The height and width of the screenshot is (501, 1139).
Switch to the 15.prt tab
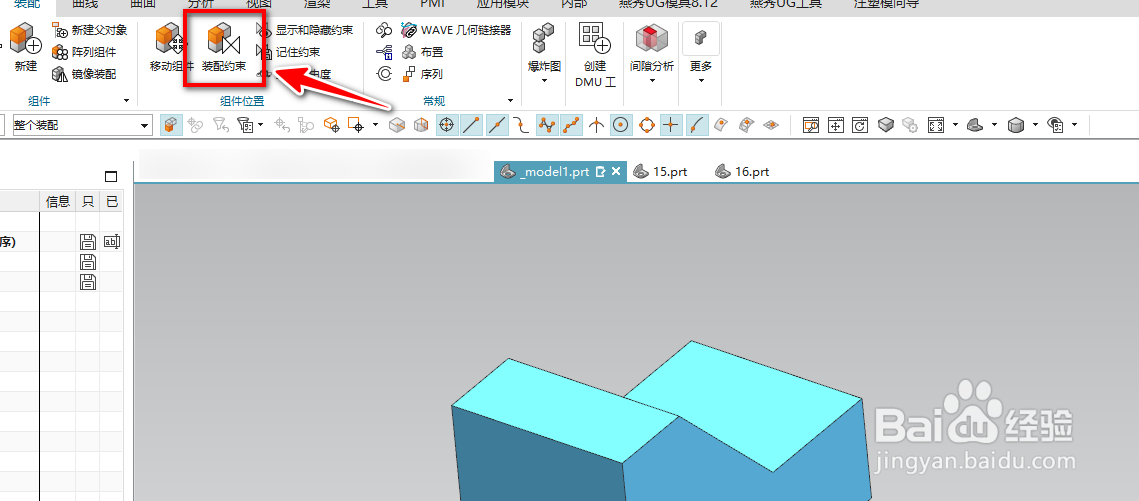660,172
